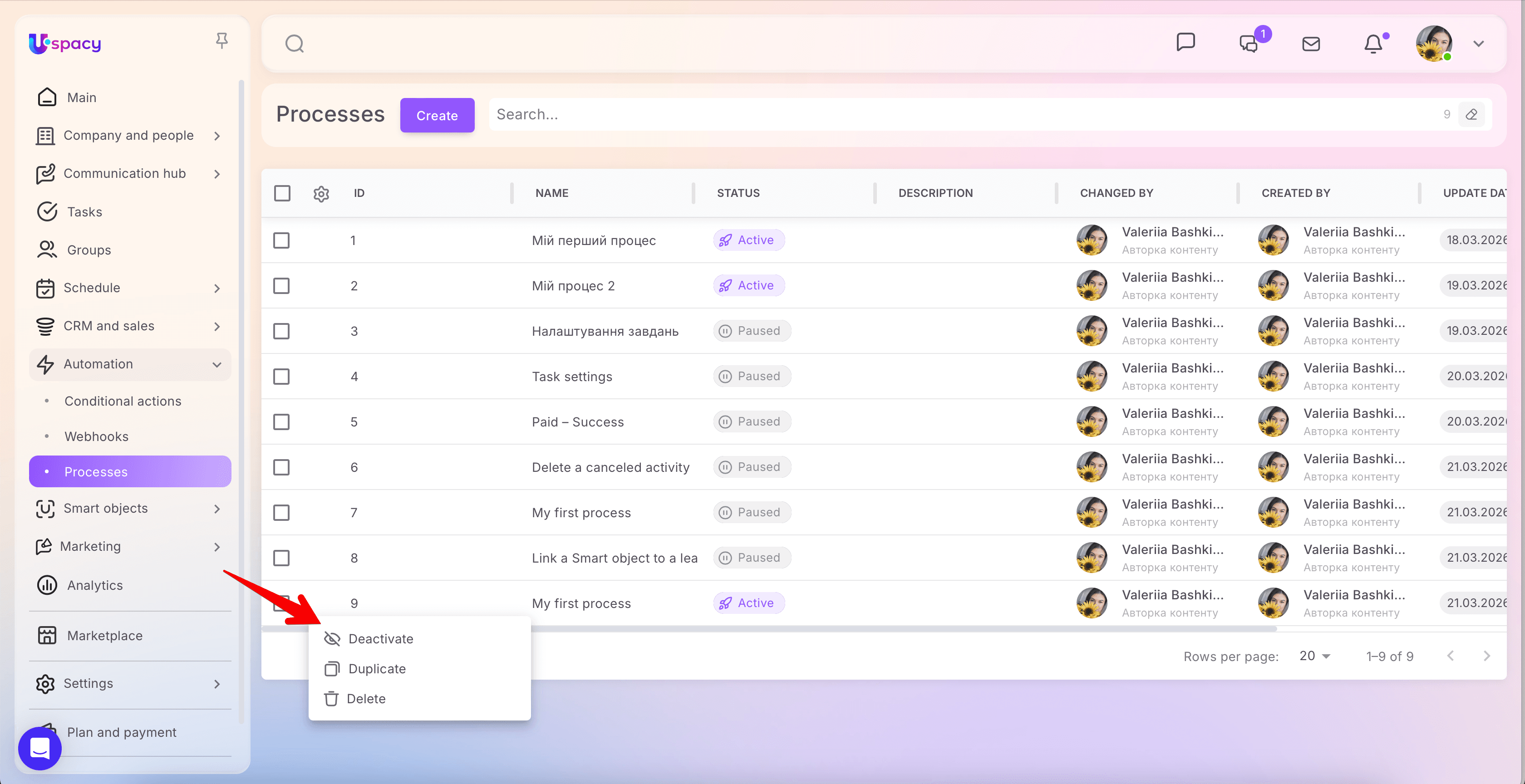
Task: Open the comment bubble icon in header
Action: (1186, 43)
